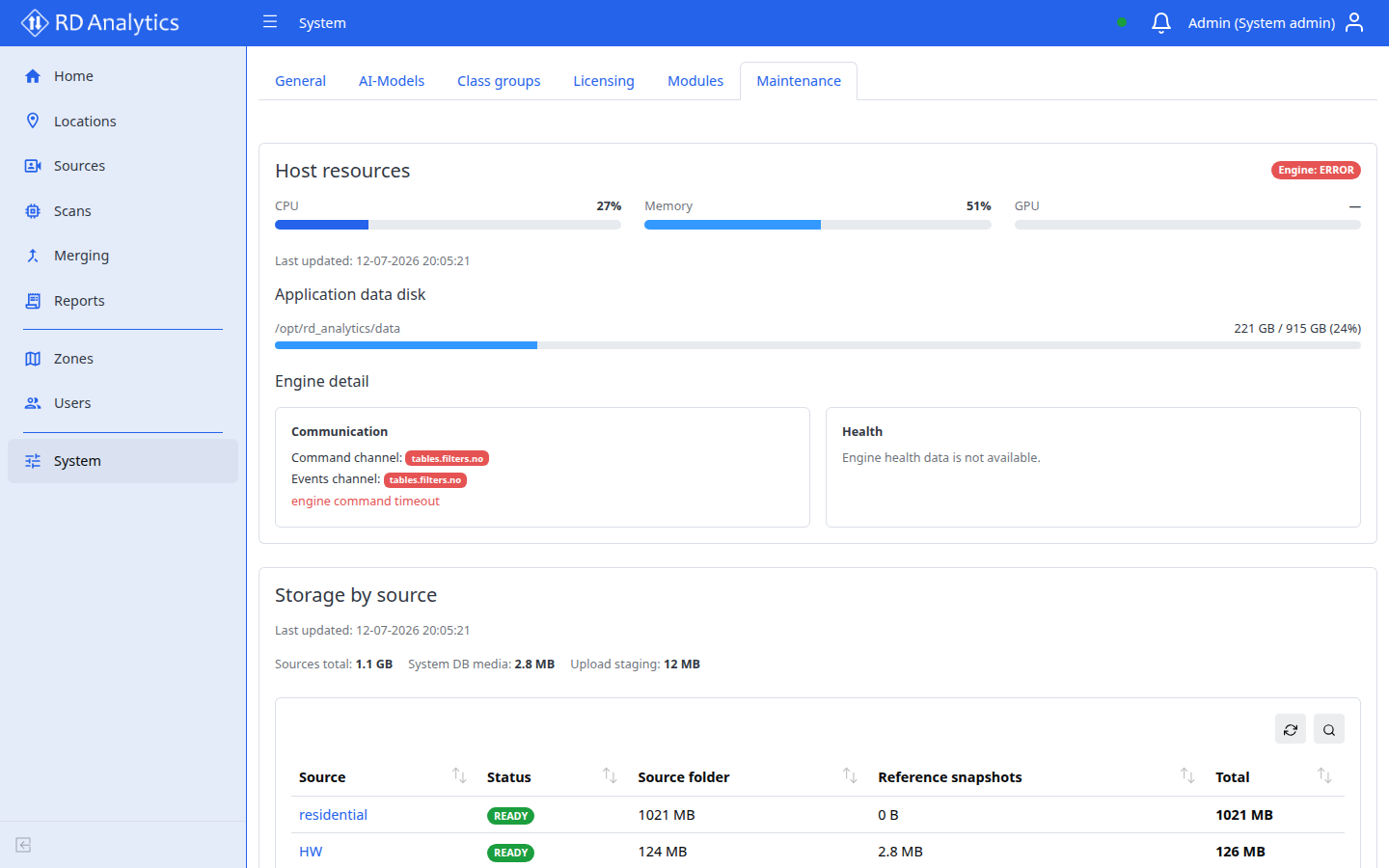Click the Command channel red badge
This screenshot has height=868, width=1389.
(447, 458)
